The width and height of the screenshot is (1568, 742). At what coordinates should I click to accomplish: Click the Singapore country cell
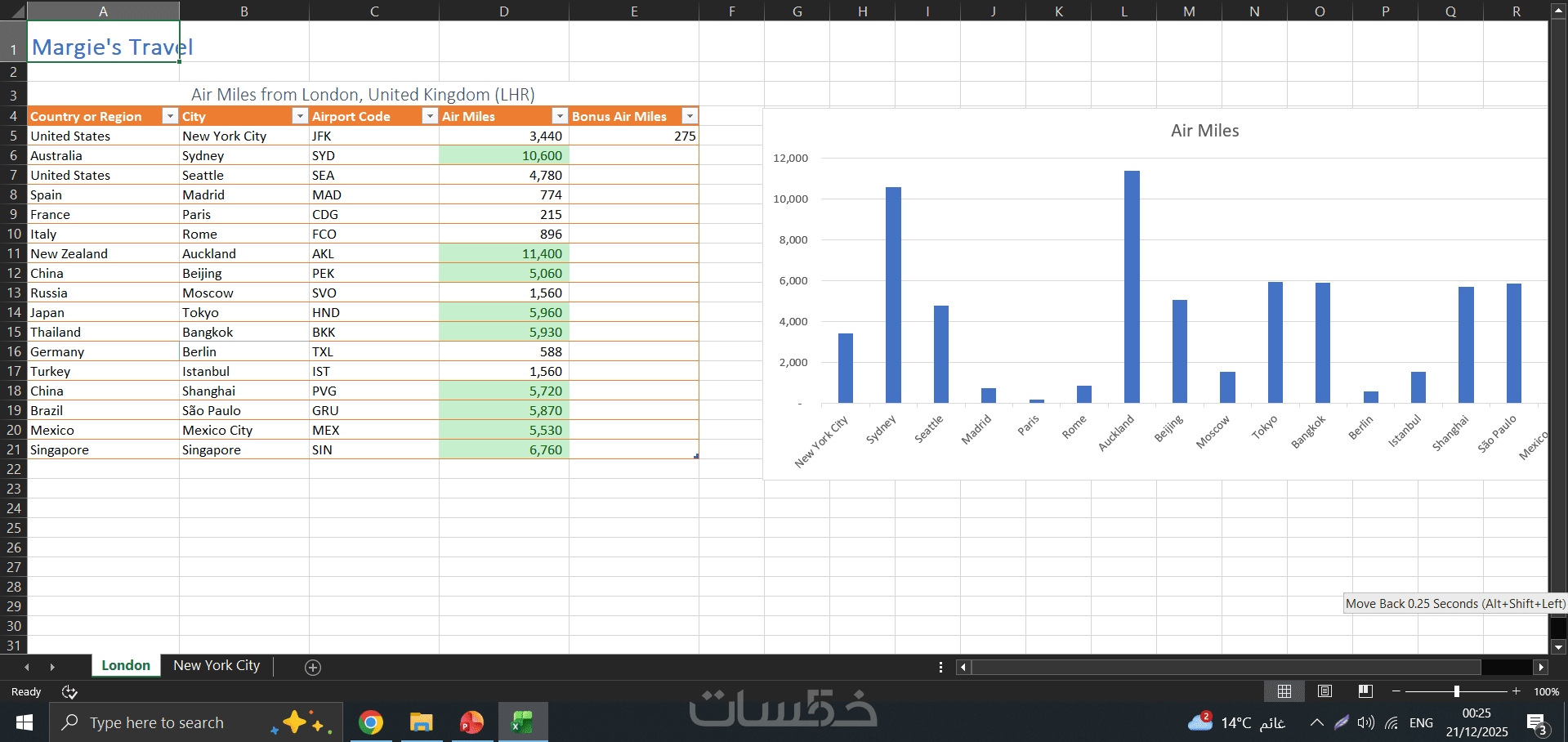pos(104,449)
